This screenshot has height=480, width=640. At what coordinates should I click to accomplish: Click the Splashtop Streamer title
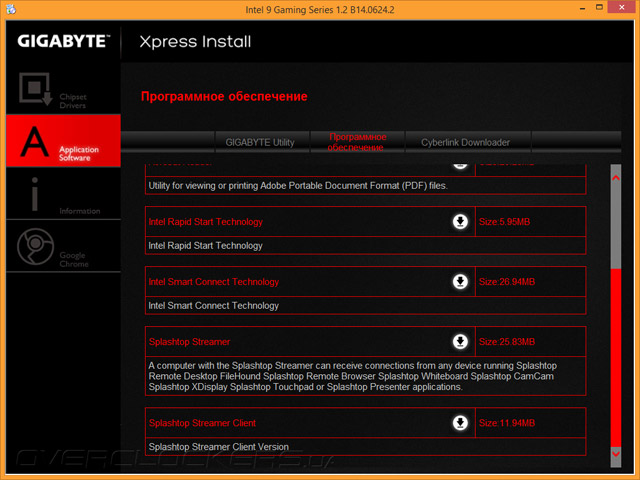(189, 342)
